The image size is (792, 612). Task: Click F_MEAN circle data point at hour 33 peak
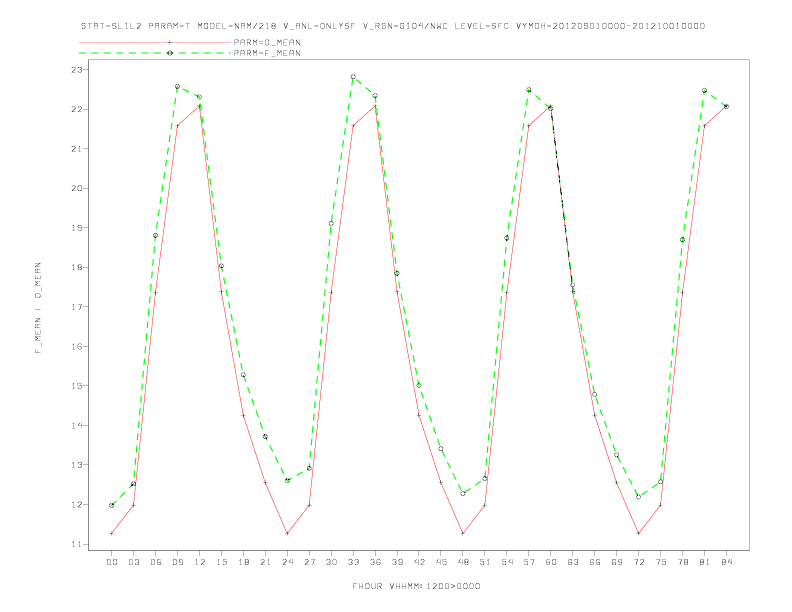[353, 77]
